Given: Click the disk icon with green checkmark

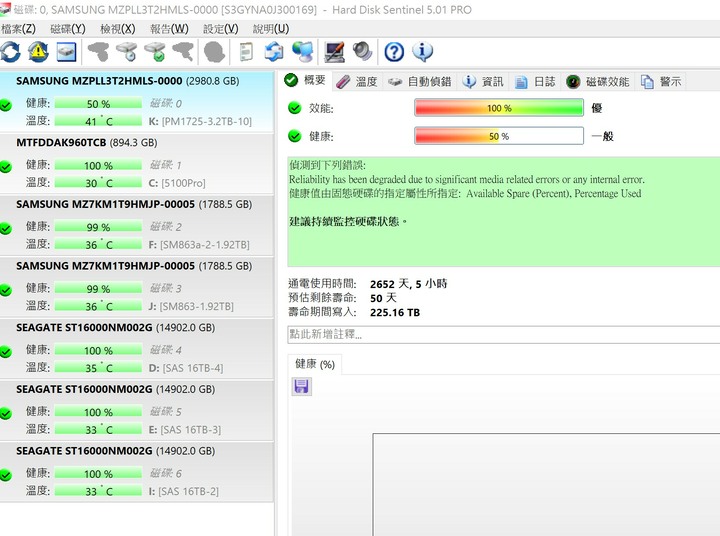Looking at the screenshot, I should click(x=155, y=51).
